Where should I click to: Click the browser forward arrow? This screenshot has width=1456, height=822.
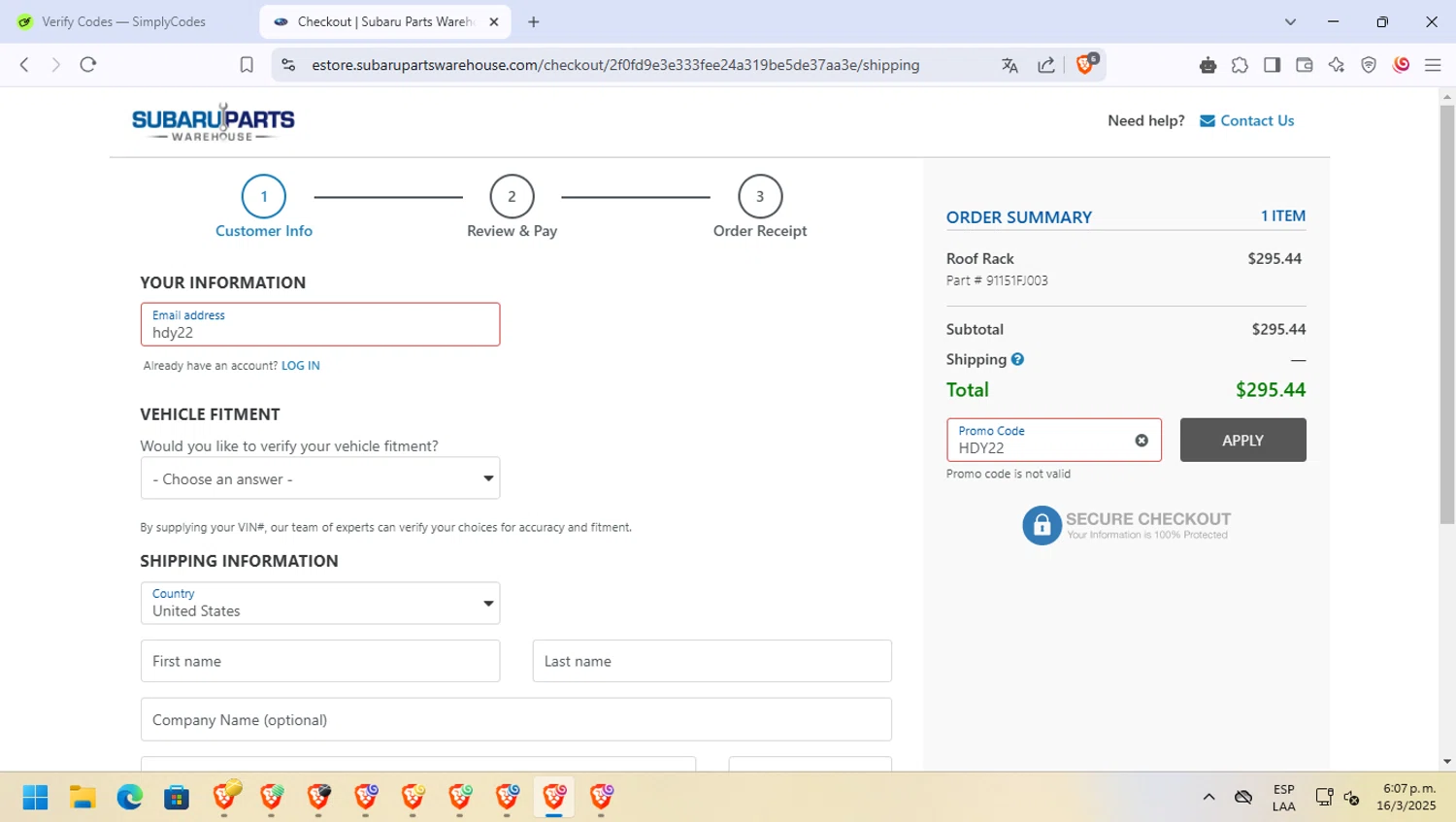point(55,65)
